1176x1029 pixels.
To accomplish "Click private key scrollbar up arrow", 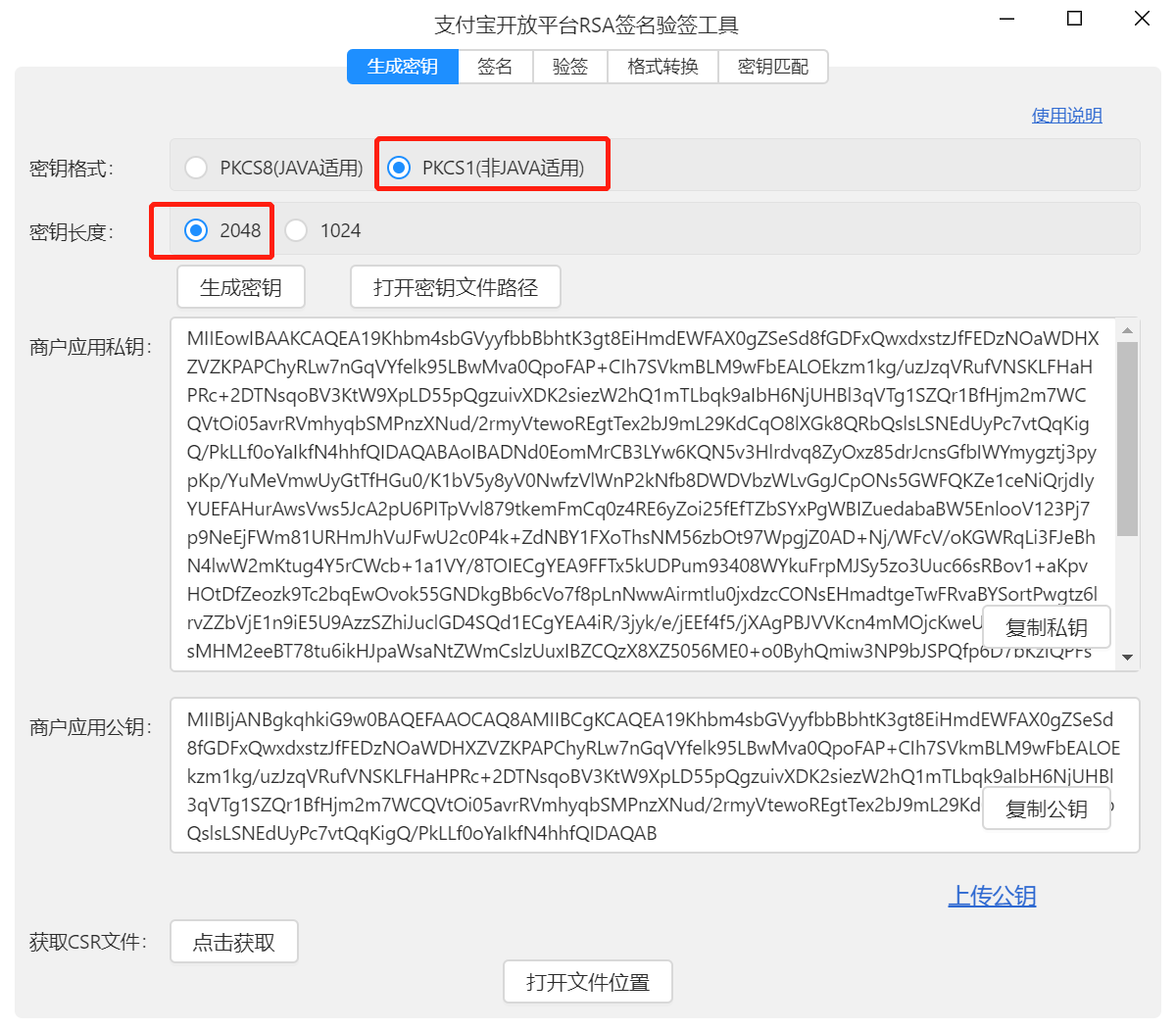I will point(1127,330).
